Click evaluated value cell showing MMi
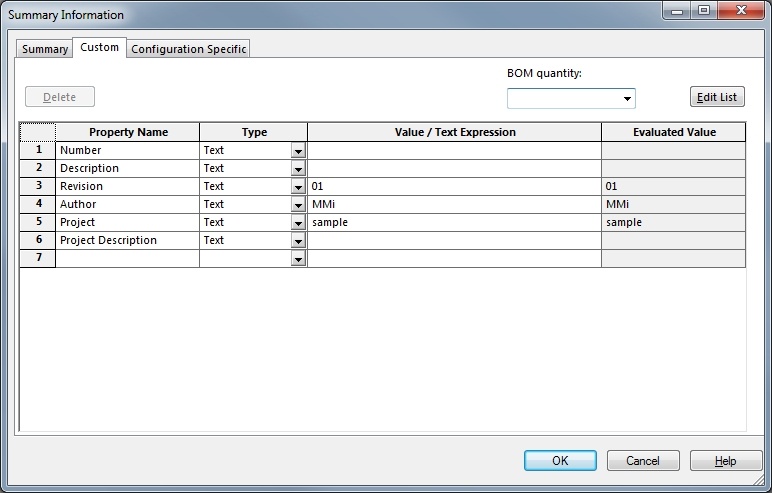772x493 pixels. [674, 204]
